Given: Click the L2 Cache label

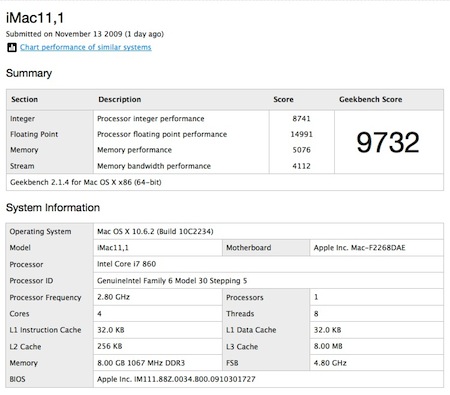Looking at the screenshot, I should tap(25, 347).
